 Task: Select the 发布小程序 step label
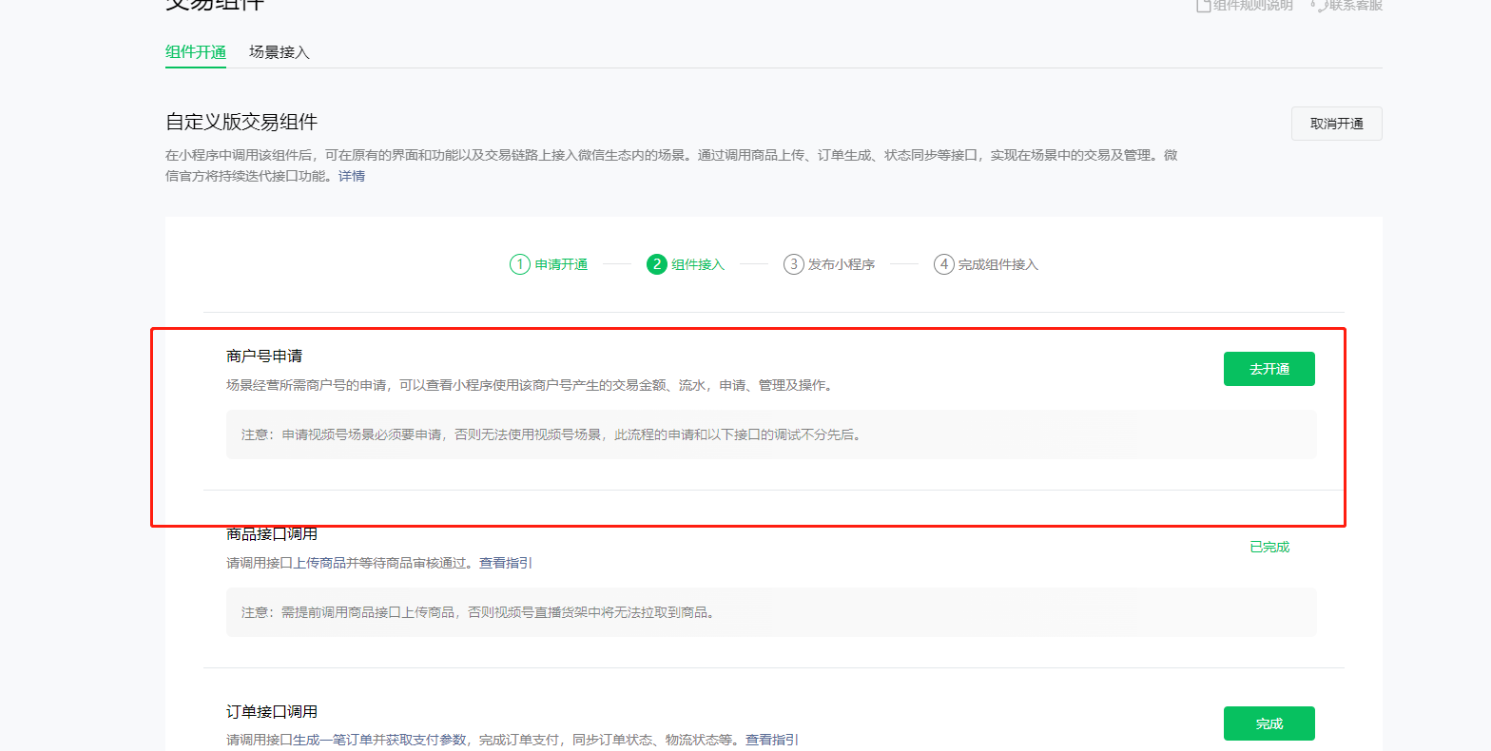(841, 265)
